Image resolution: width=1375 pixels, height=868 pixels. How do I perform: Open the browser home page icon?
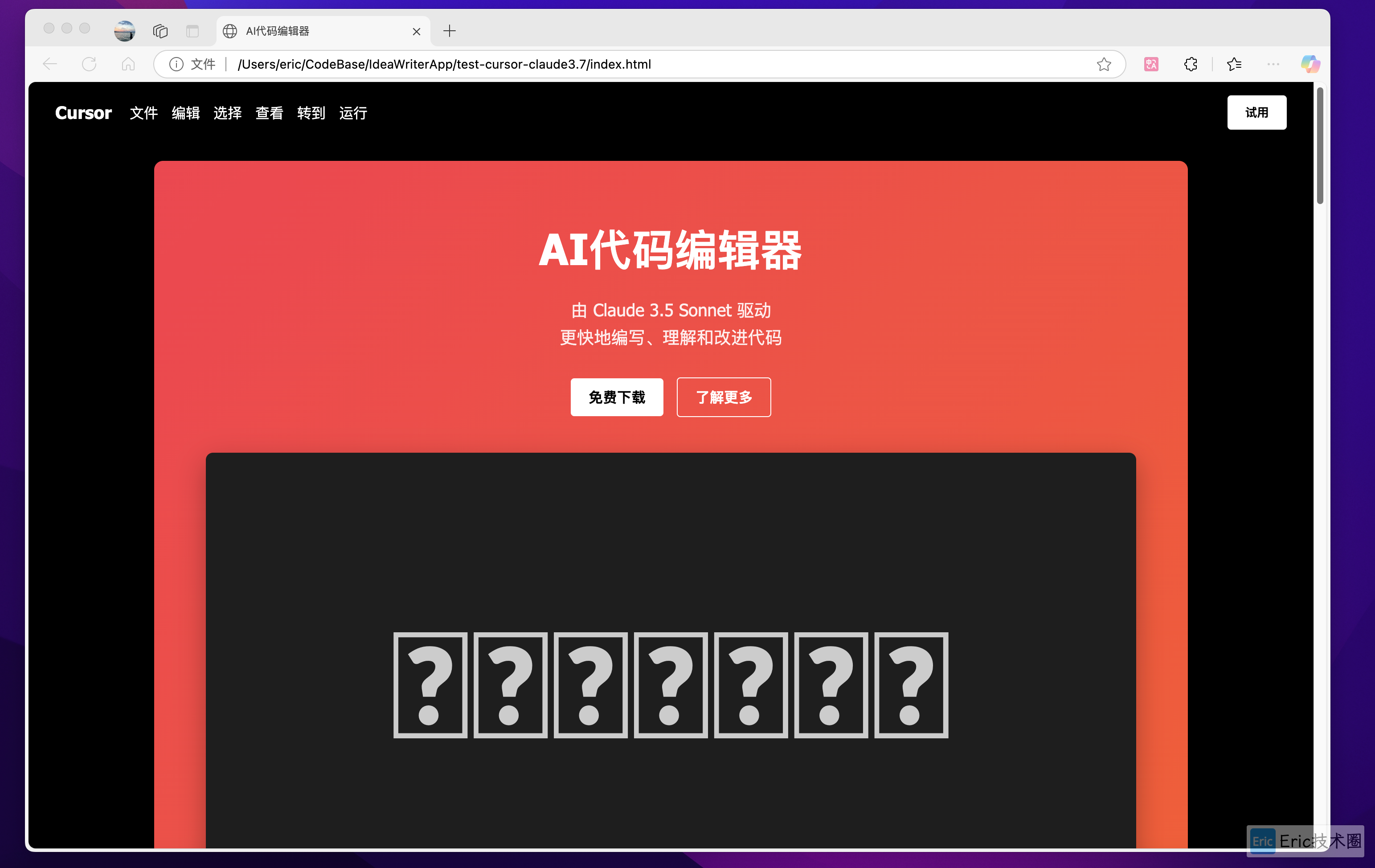[x=128, y=64]
